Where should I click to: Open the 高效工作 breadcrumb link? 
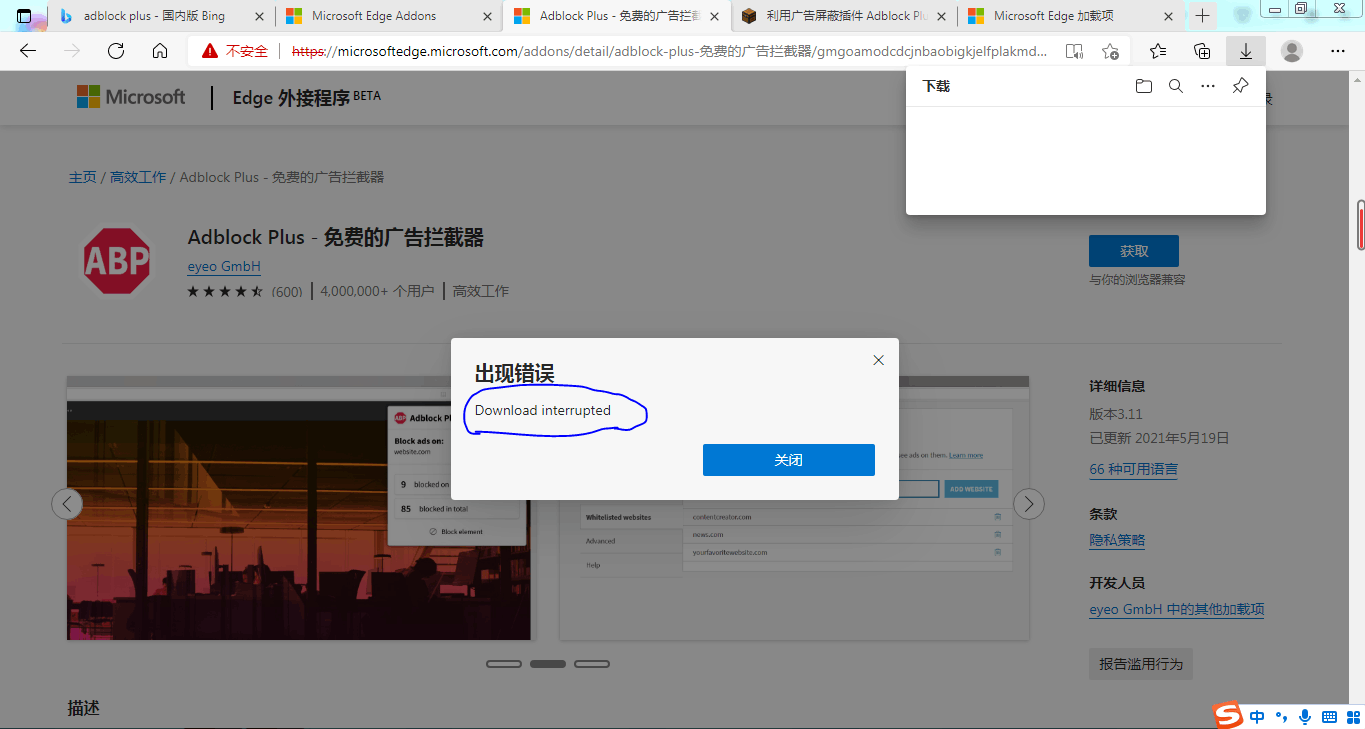138,177
